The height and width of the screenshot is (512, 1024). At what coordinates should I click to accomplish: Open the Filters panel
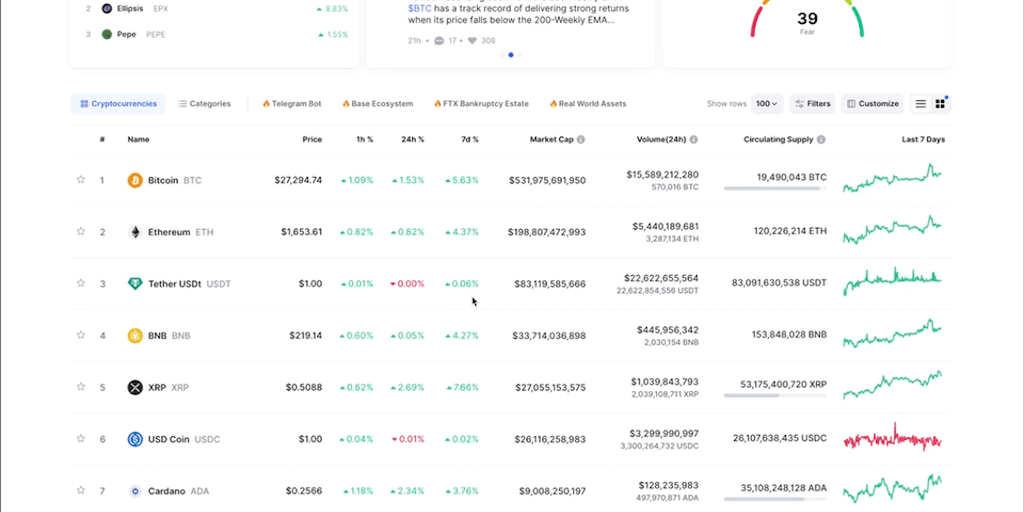click(x=812, y=104)
